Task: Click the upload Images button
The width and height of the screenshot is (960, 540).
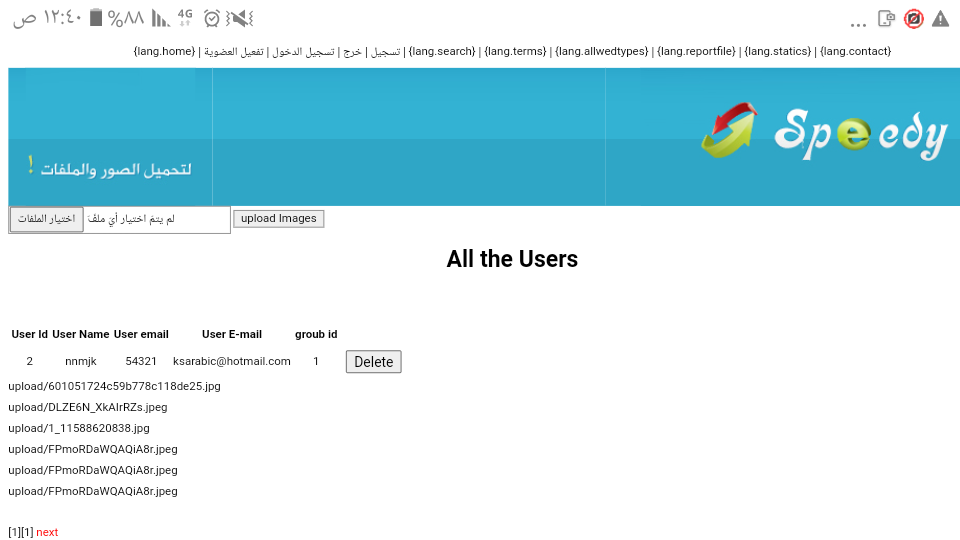Action: pos(278,219)
